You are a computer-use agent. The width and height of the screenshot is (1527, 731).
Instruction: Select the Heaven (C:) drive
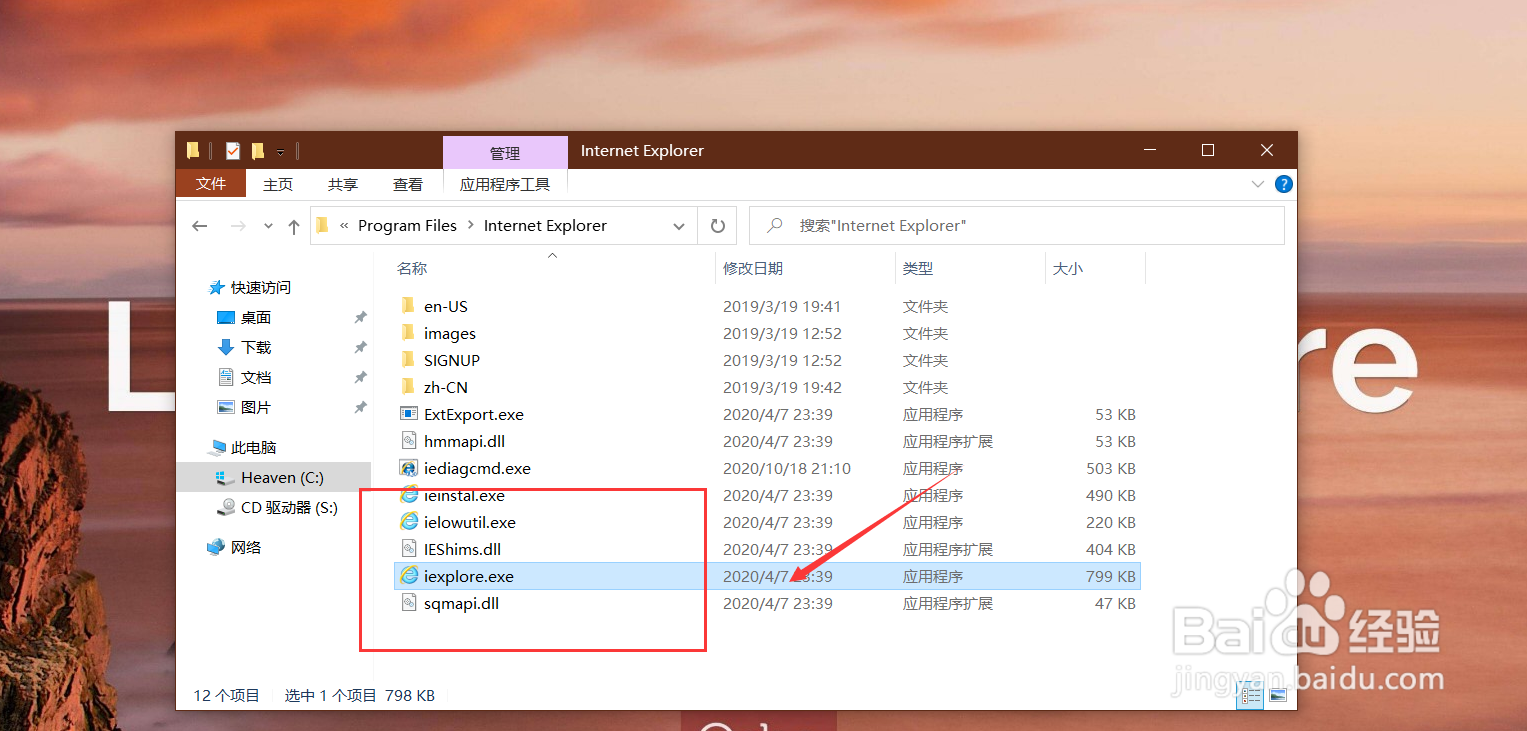[x=282, y=478]
